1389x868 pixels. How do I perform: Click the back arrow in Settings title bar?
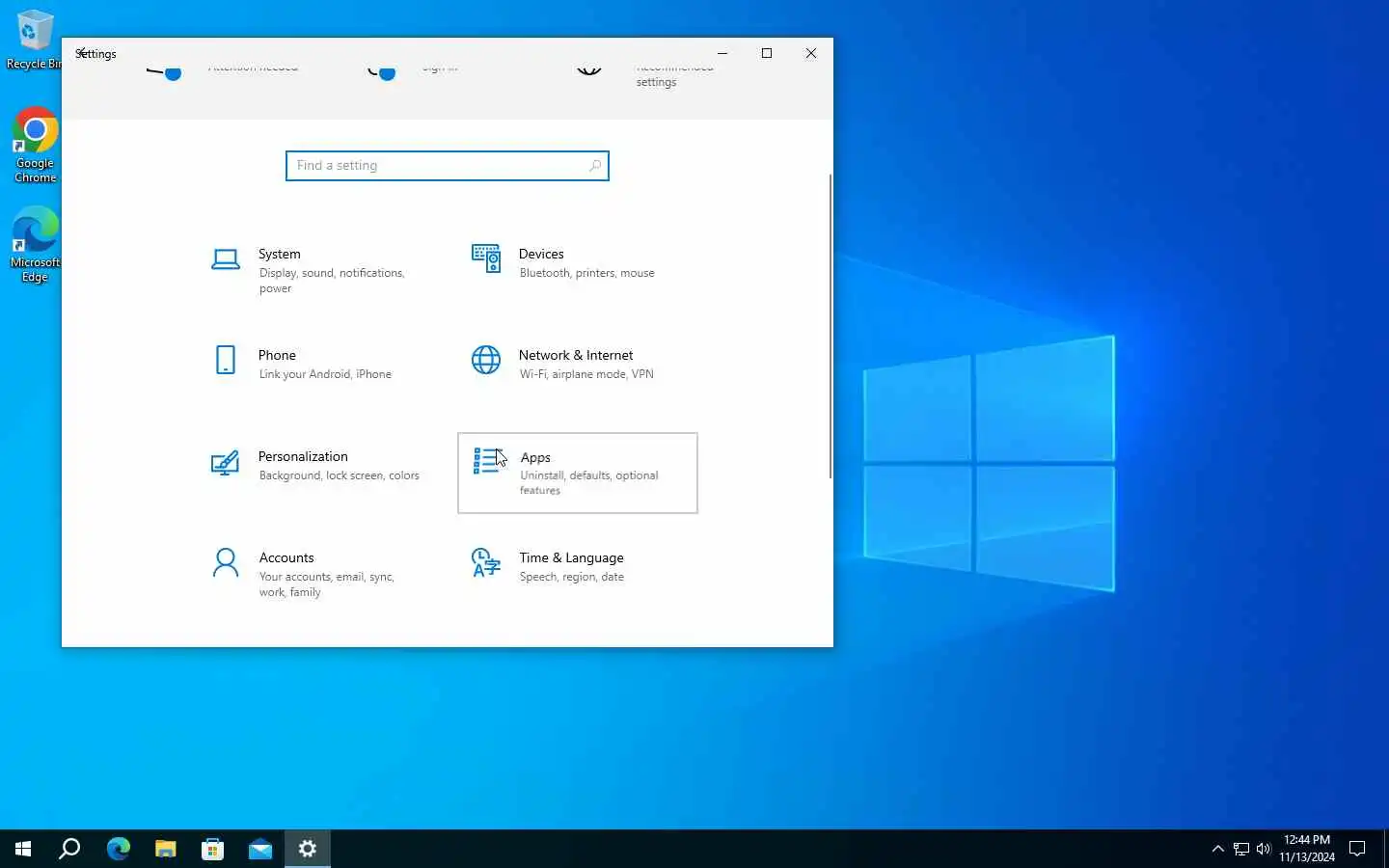pyautogui.click(x=82, y=53)
